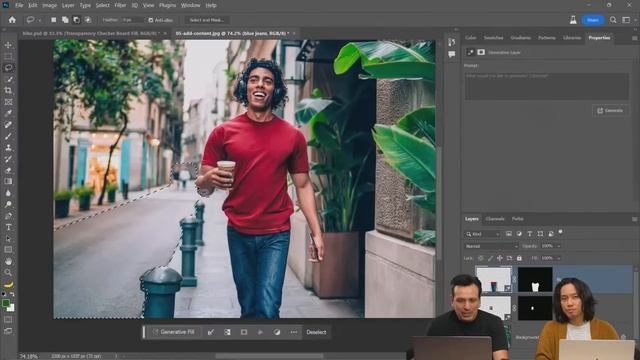Viewport: 640px width, 360px height.
Task: Click invert selection icon in contextual bar
Action: pos(227,332)
